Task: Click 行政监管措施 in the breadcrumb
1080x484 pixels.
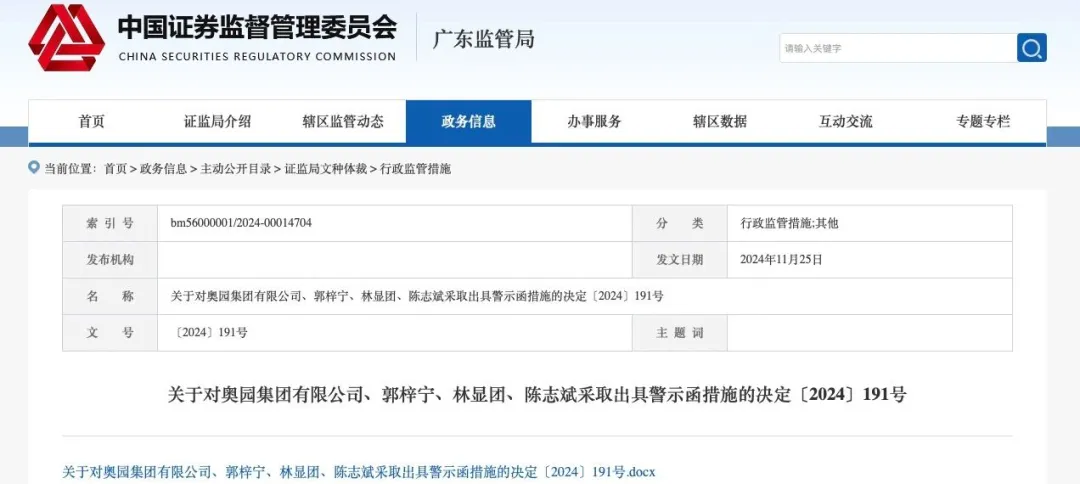Action: [415, 169]
